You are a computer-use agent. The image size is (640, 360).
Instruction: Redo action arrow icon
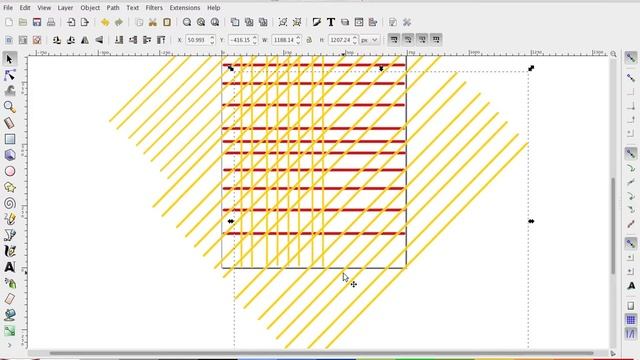[x=119, y=22]
